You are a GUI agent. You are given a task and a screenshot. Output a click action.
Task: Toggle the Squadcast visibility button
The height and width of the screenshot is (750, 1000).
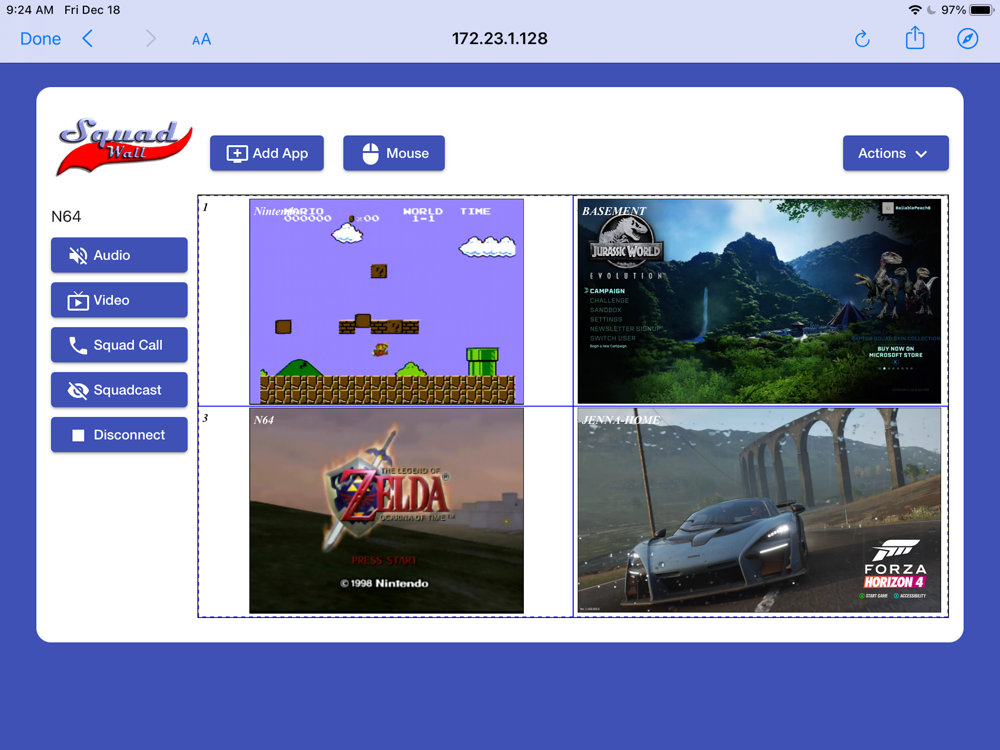[119, 390]
